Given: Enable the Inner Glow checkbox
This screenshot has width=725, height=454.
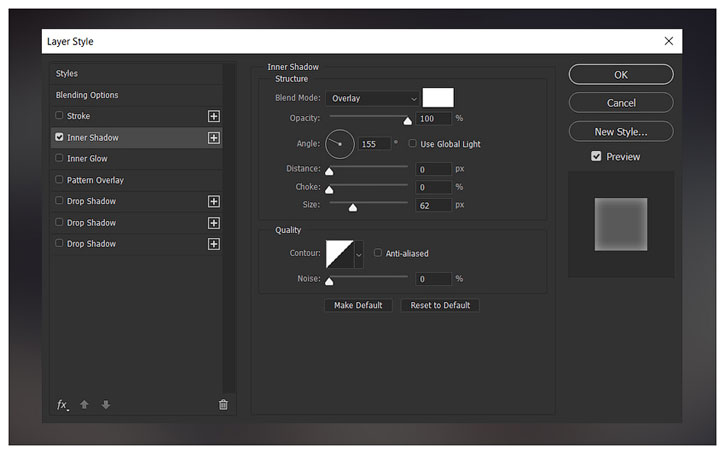Looking at the screenshot, I should pyautogui.click(x=59, y=158).
